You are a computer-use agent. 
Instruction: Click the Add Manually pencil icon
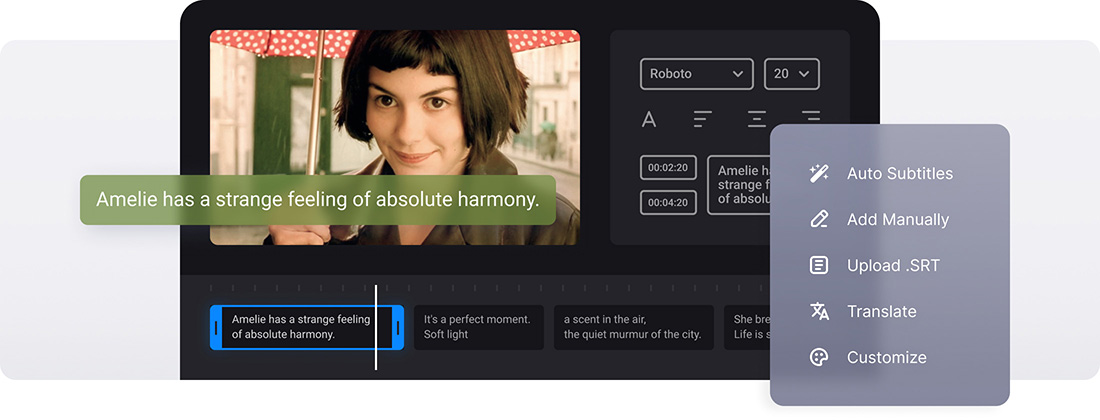click(x=819, y=219)
